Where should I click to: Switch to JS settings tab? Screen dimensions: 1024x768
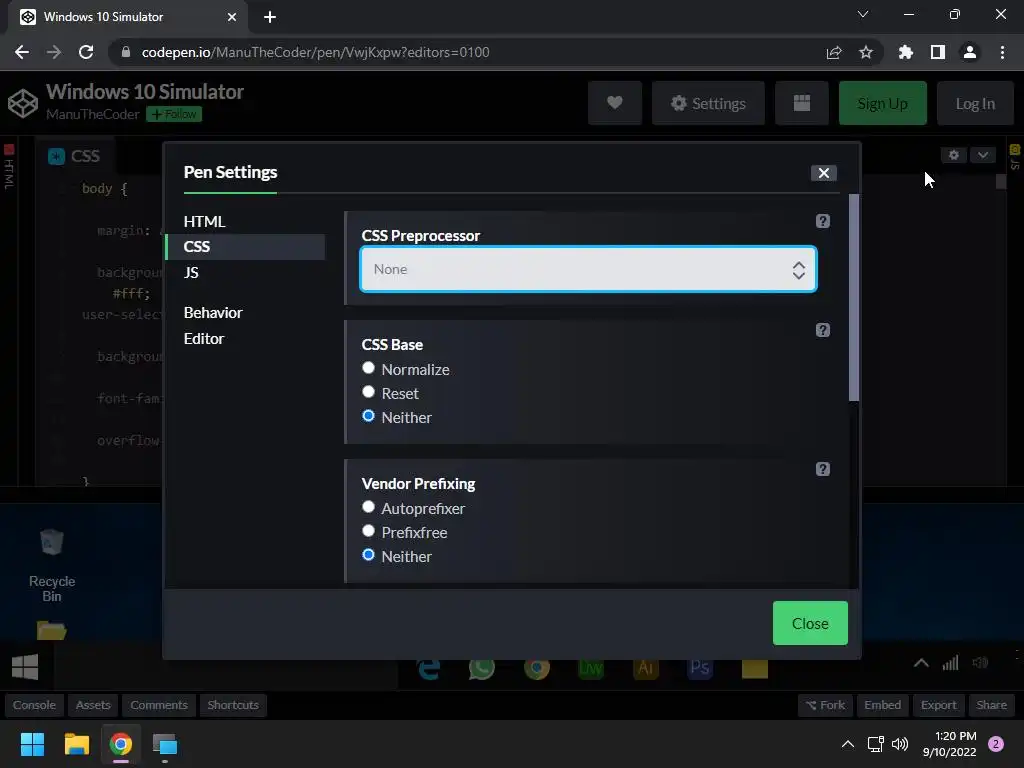tap(191, 273)
